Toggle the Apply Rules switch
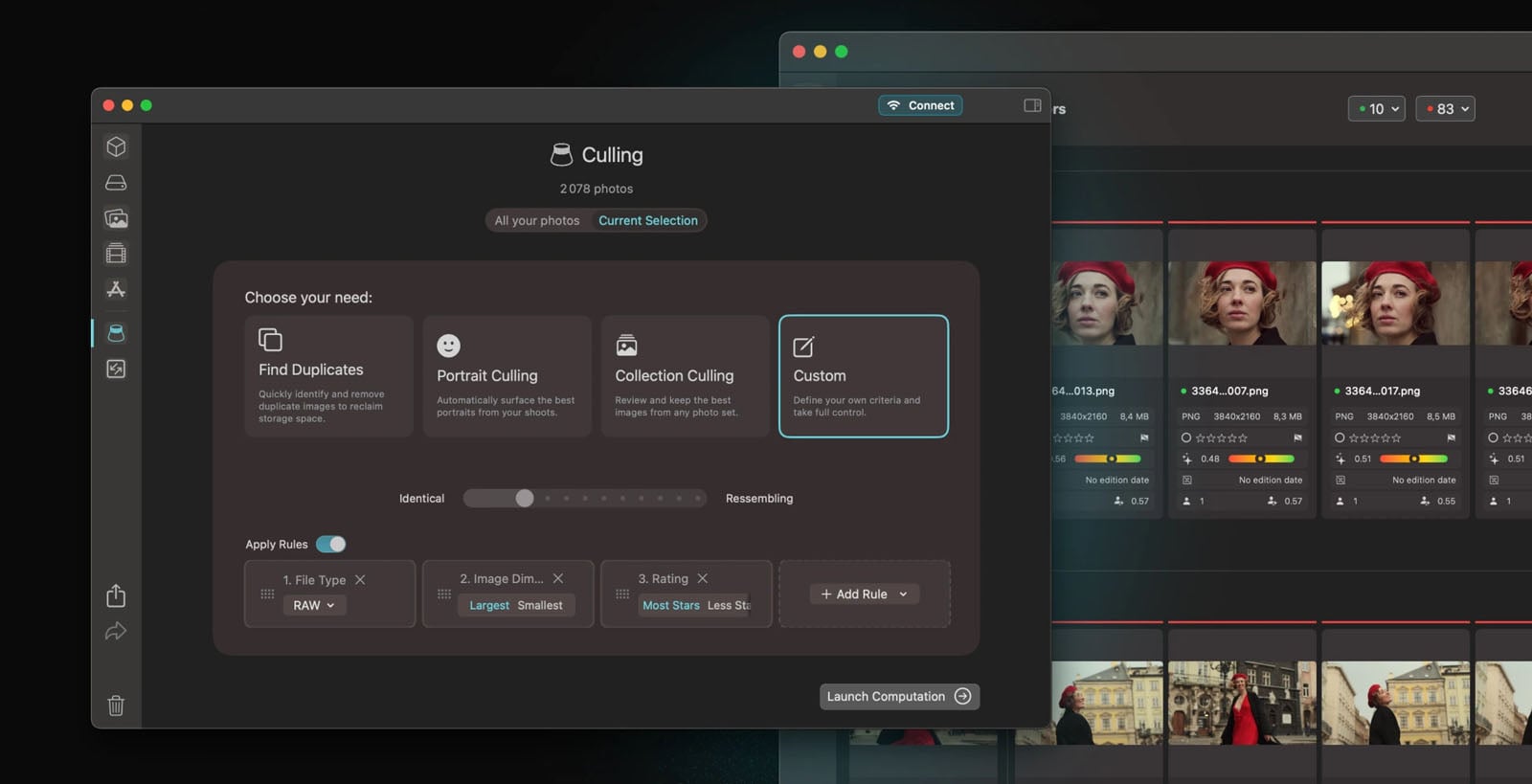 pyautogui.click(x=331, y=544)
